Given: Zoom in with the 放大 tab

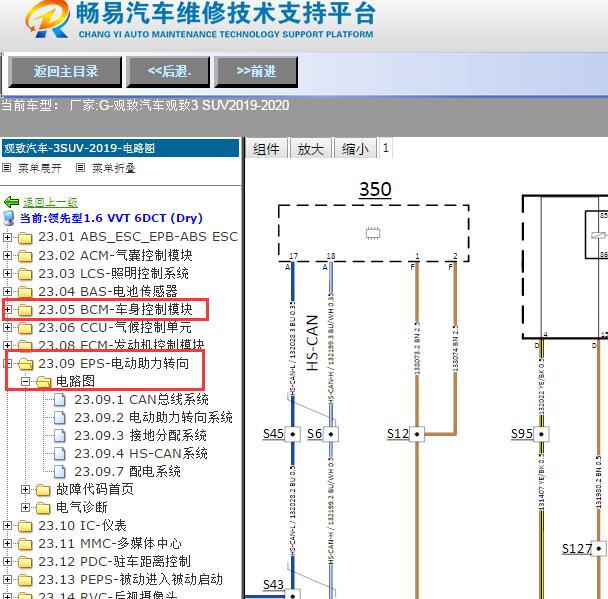Looking at the screenshot, I should 310,148.
